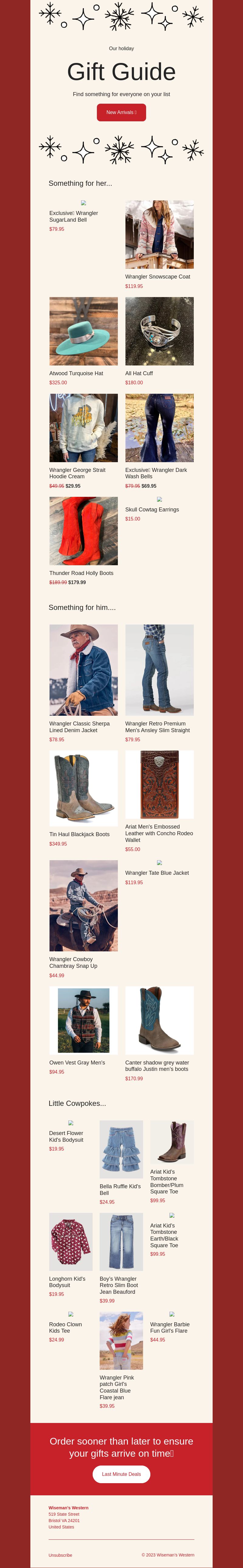This screenshot has height=1568, width=243.
Task: Click the broken image icon above Wrangler SugarLand Bell
Action: (x=83, y=203)
